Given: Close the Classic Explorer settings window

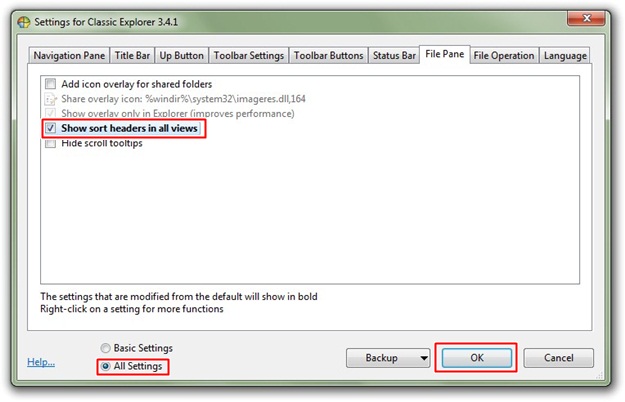Looking at the screenshot, I should pos(586,18).
